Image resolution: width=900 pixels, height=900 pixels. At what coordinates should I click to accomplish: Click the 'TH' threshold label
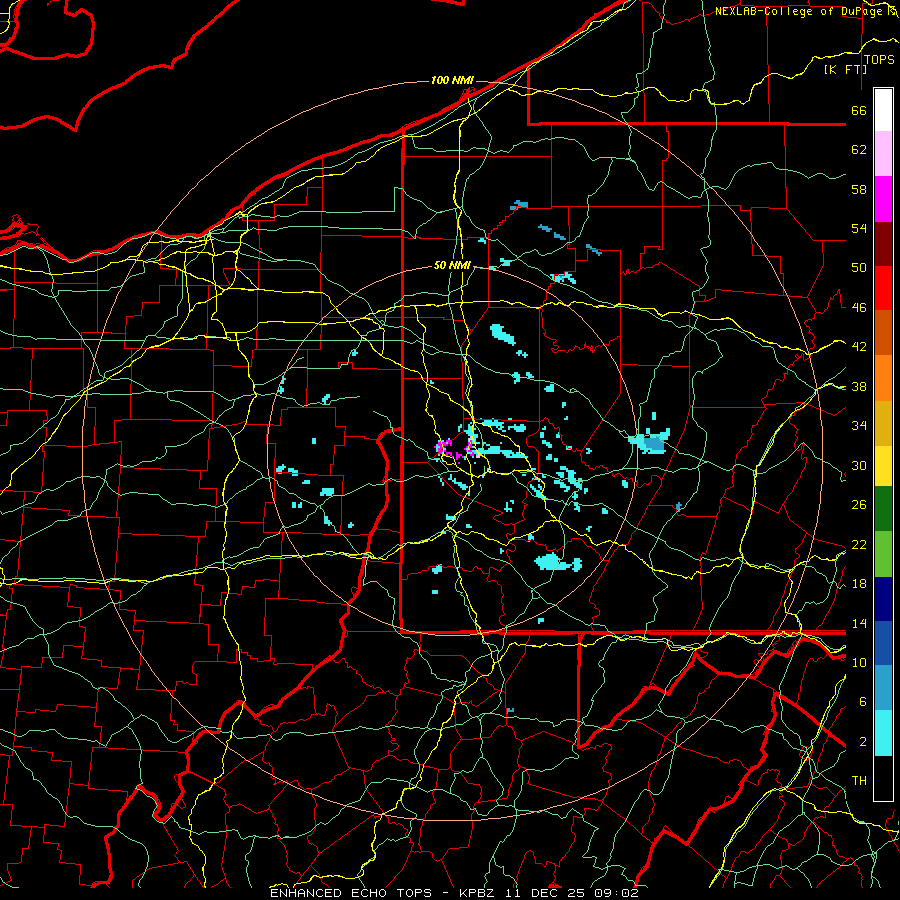(x=859, y=781)
